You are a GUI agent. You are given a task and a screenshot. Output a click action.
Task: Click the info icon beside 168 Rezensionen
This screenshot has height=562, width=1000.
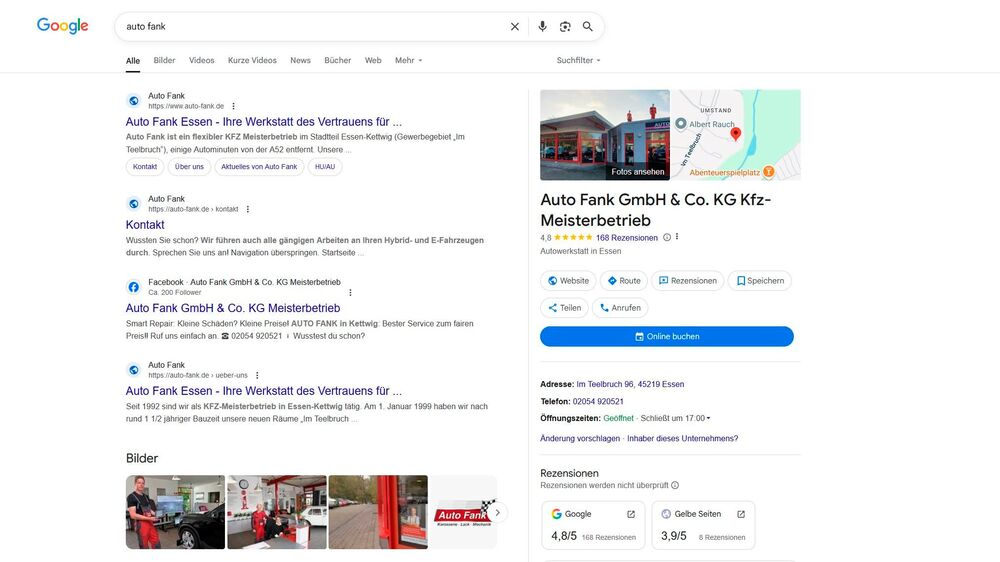[666, 237]
